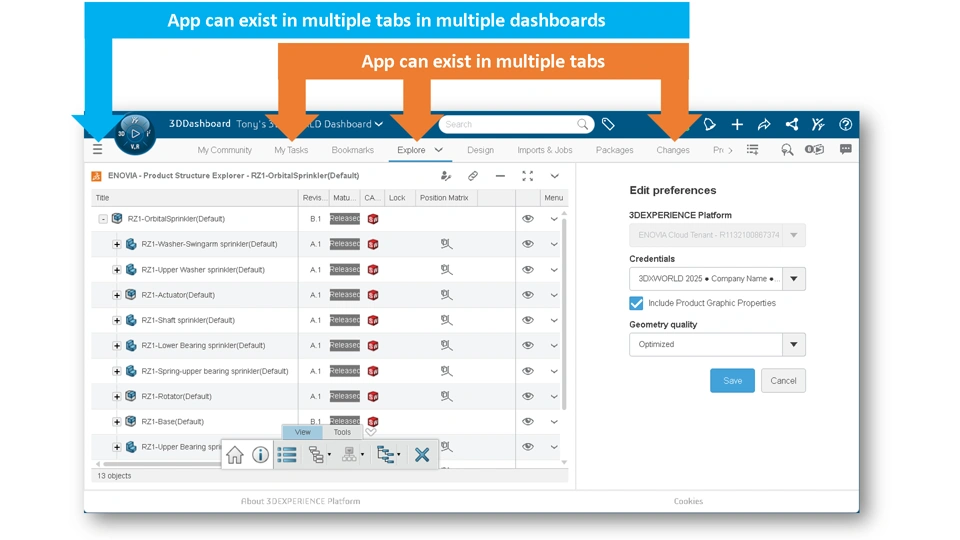Open the Add (plus) menu in top bar

coord(737,124)
